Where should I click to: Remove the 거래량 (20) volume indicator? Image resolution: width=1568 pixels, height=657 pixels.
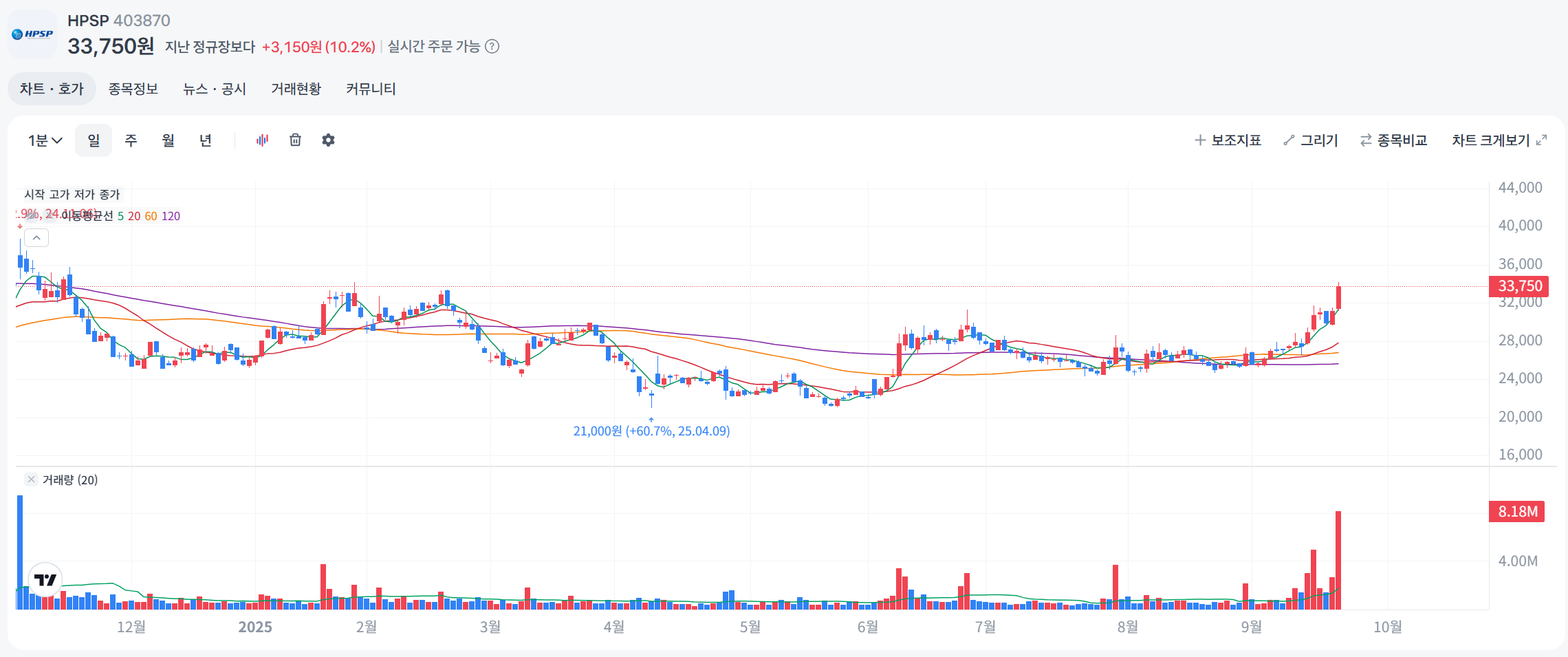tap(31, 480)
